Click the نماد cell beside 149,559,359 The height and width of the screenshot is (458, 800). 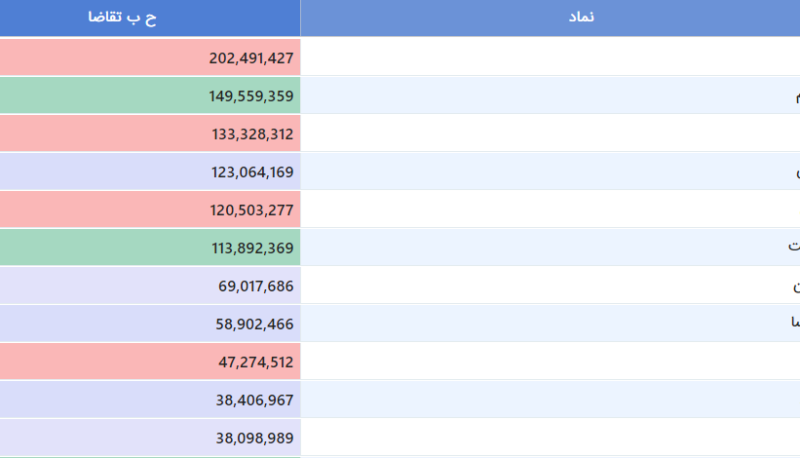pos(550,96)
